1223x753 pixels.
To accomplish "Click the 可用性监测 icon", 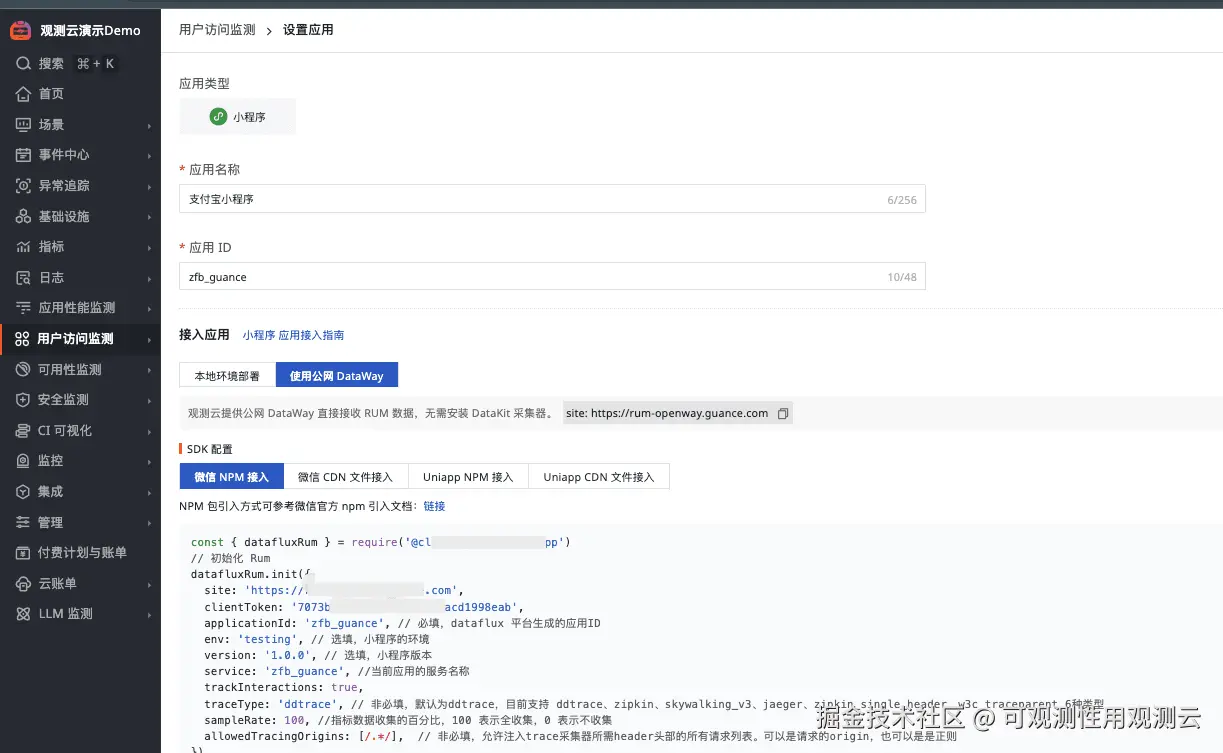I will 23,370.
